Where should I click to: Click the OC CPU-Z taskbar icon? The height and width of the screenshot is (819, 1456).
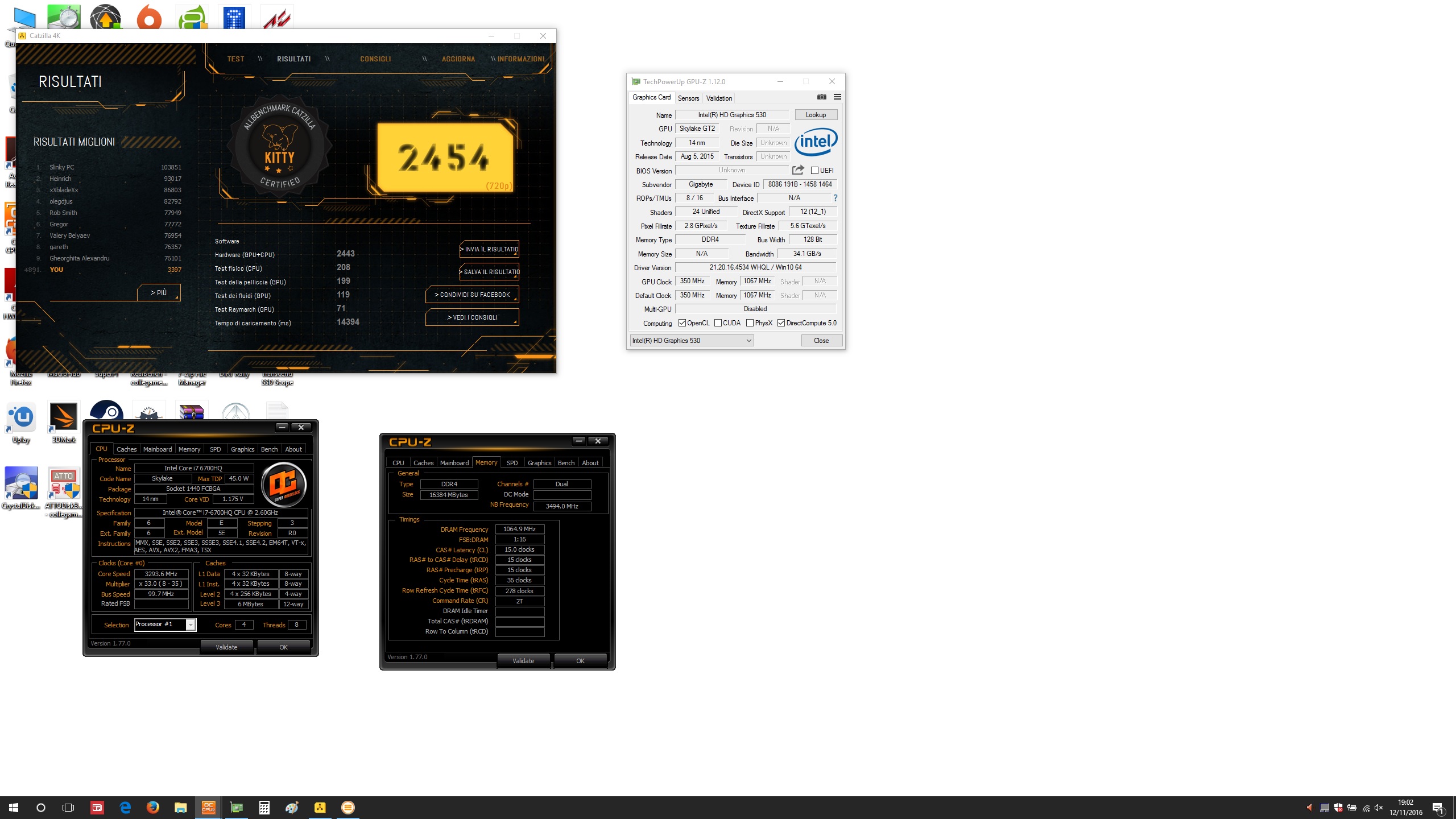coord(208,807)
